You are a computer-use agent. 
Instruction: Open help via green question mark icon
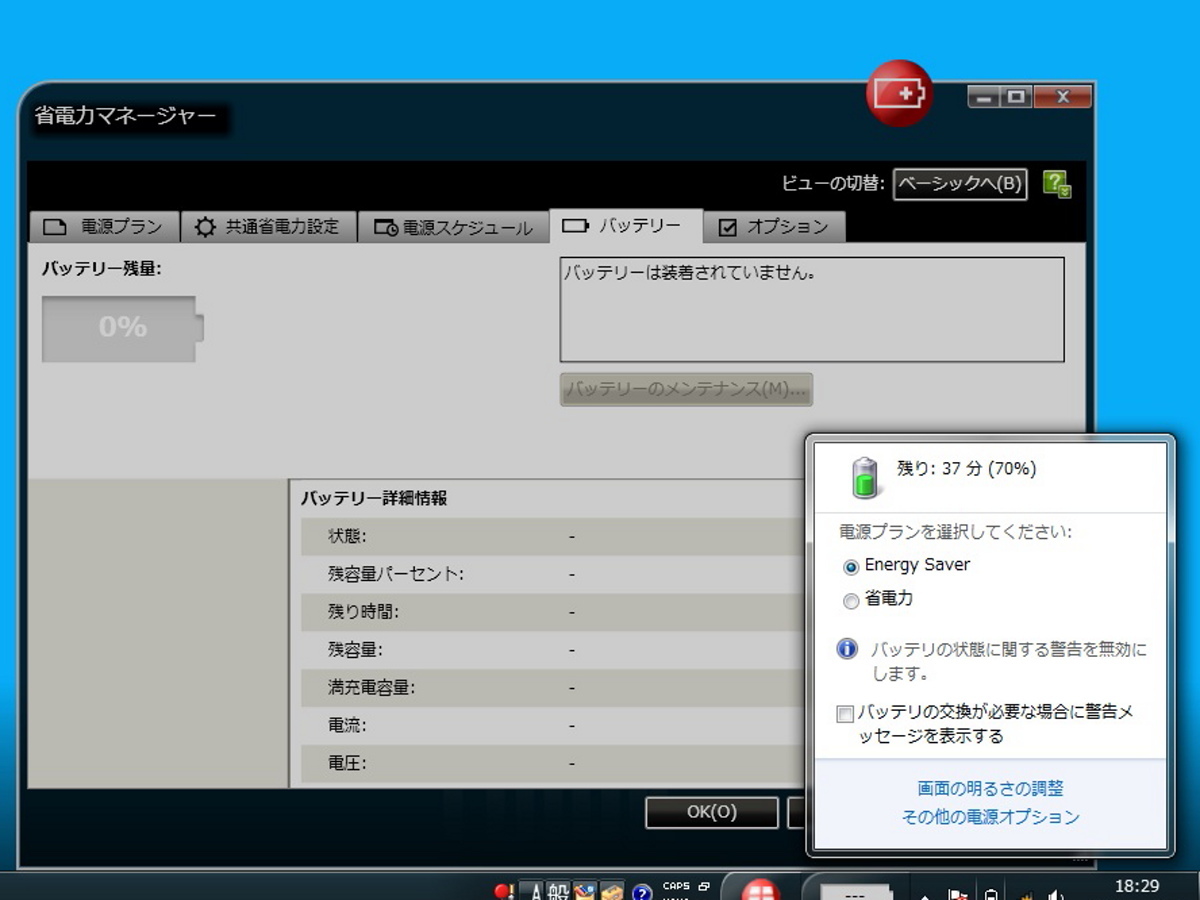(x=1057, y=184)
